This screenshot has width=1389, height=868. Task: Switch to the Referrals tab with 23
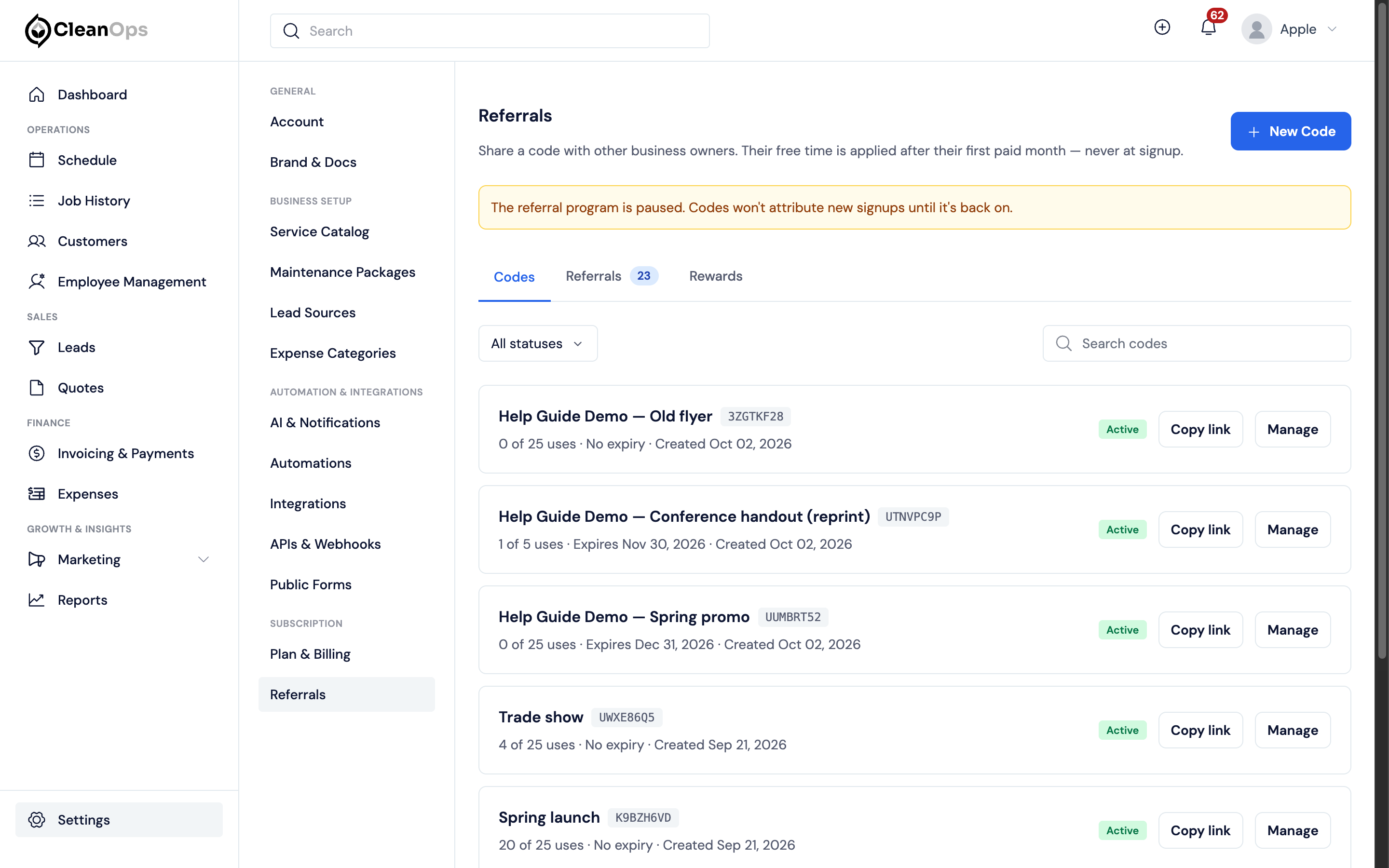[x=611, y=276]
